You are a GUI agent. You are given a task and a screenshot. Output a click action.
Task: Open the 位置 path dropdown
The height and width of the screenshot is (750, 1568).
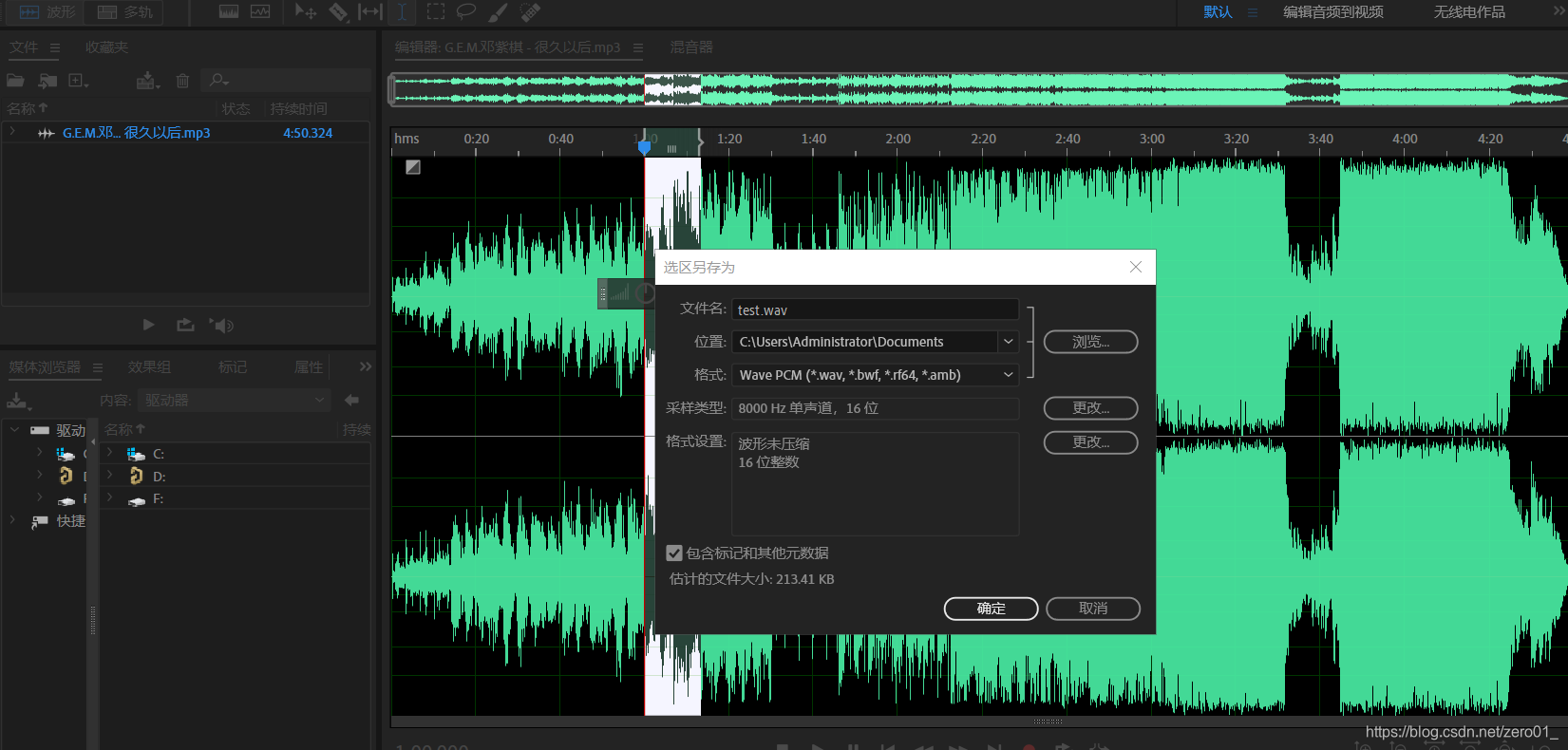coord(1008,342)
